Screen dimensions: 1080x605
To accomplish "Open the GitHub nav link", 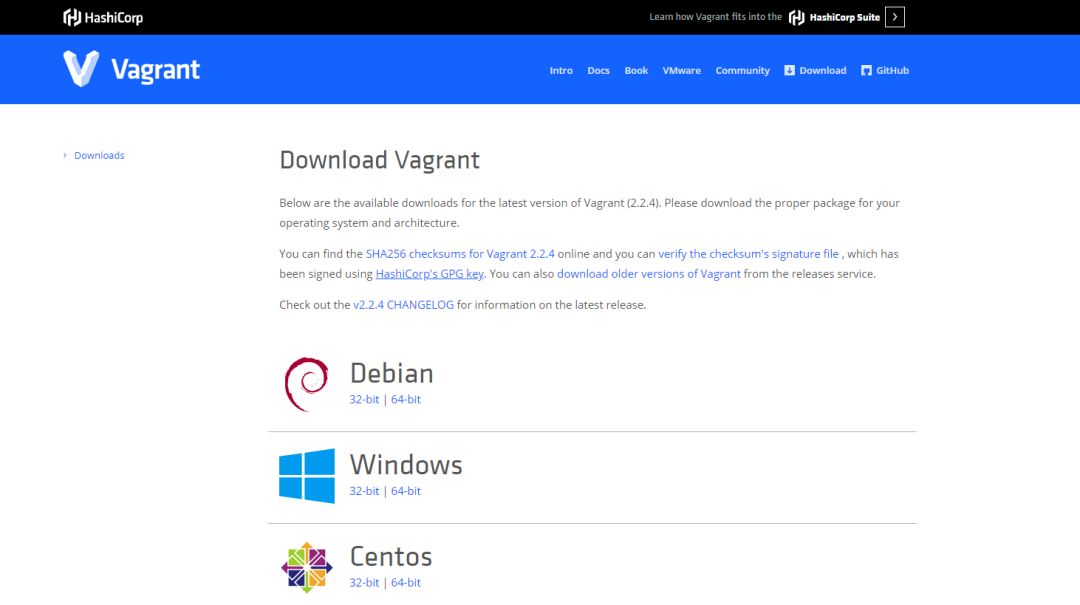I will (x=884, y=70).
